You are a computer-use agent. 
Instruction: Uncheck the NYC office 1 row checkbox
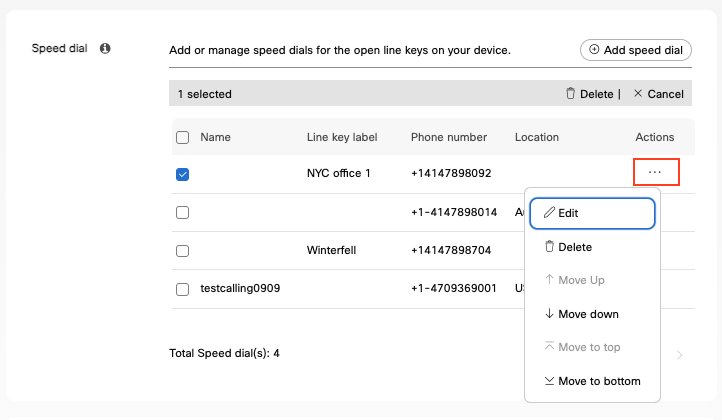[182, 174]
